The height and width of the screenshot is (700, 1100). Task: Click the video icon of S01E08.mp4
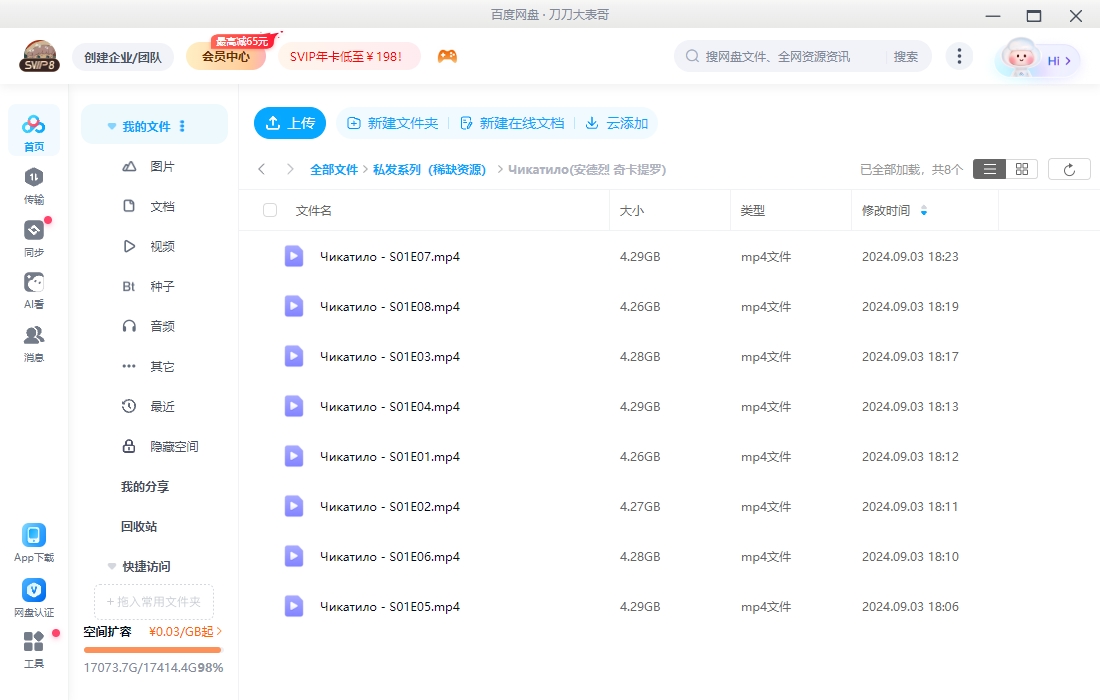293,306
